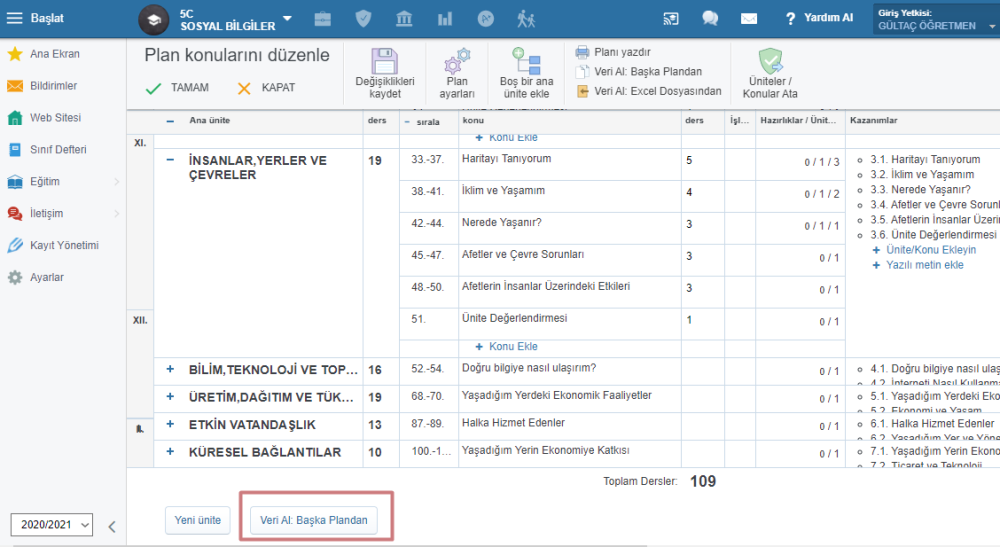The width and height of the screenshot is (1000, 547).
Task: Expand ÜRETİM, DAĞITIM VE TÜK... unit
Action: point(170,397)
